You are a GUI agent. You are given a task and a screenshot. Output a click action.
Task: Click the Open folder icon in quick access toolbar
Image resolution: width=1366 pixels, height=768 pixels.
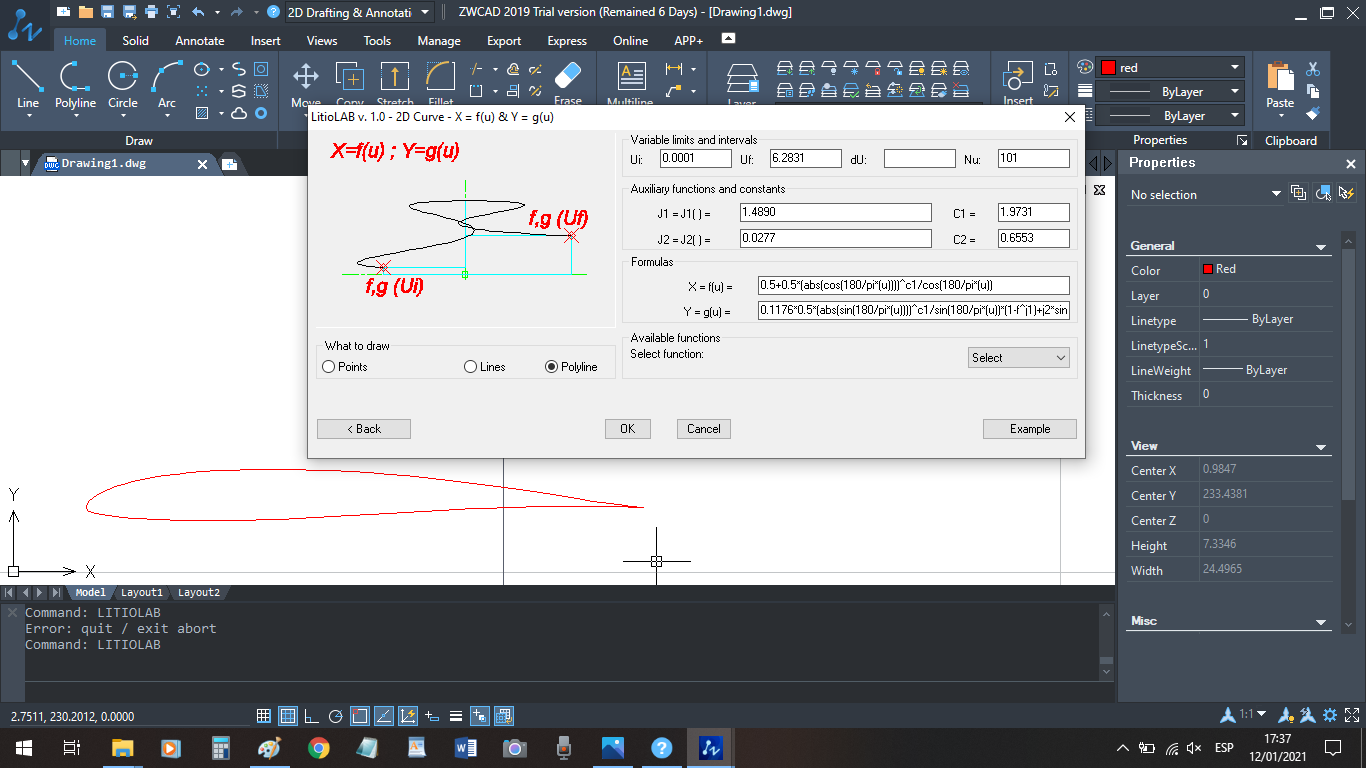(85, 12)
